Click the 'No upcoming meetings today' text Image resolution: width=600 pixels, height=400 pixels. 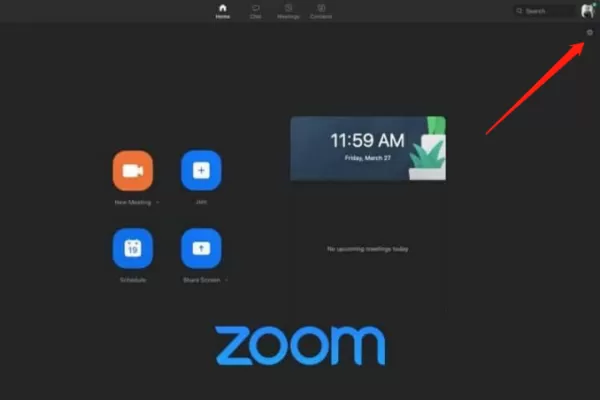tap(368, 249)
